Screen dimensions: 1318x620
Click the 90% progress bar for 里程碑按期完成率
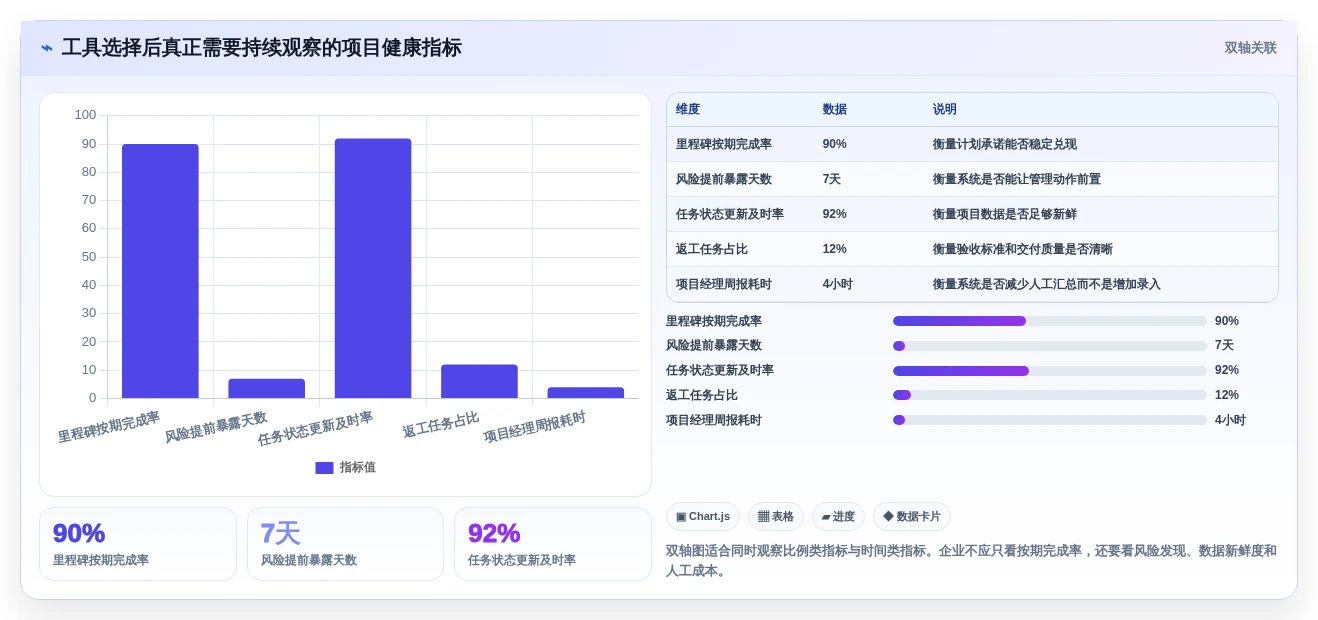pos(1050,321)
